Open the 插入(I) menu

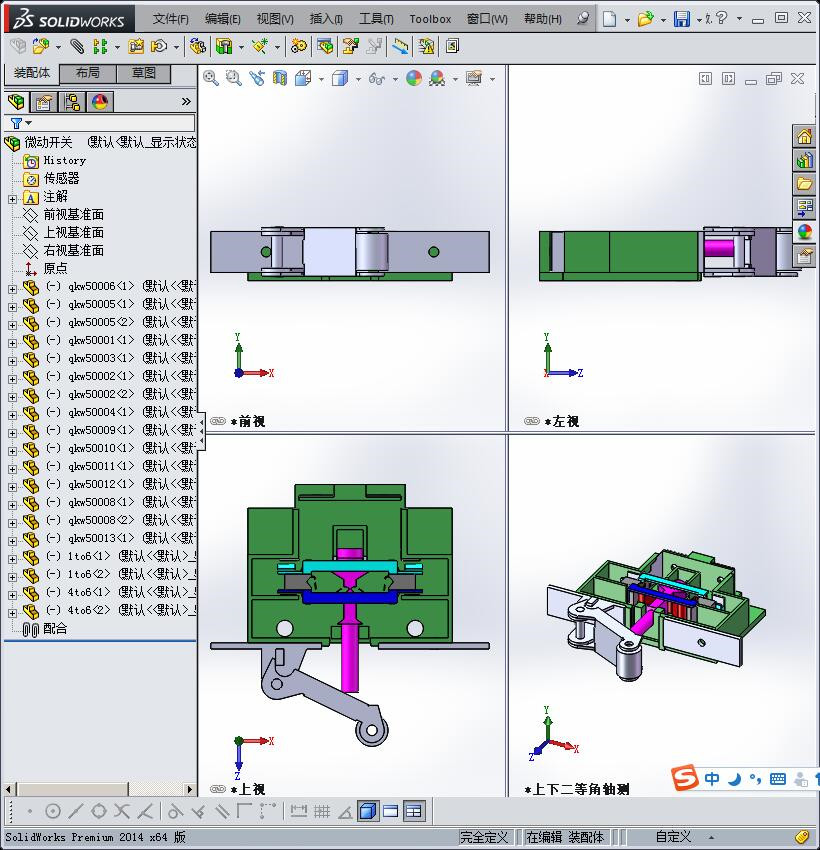click(326, 19)
